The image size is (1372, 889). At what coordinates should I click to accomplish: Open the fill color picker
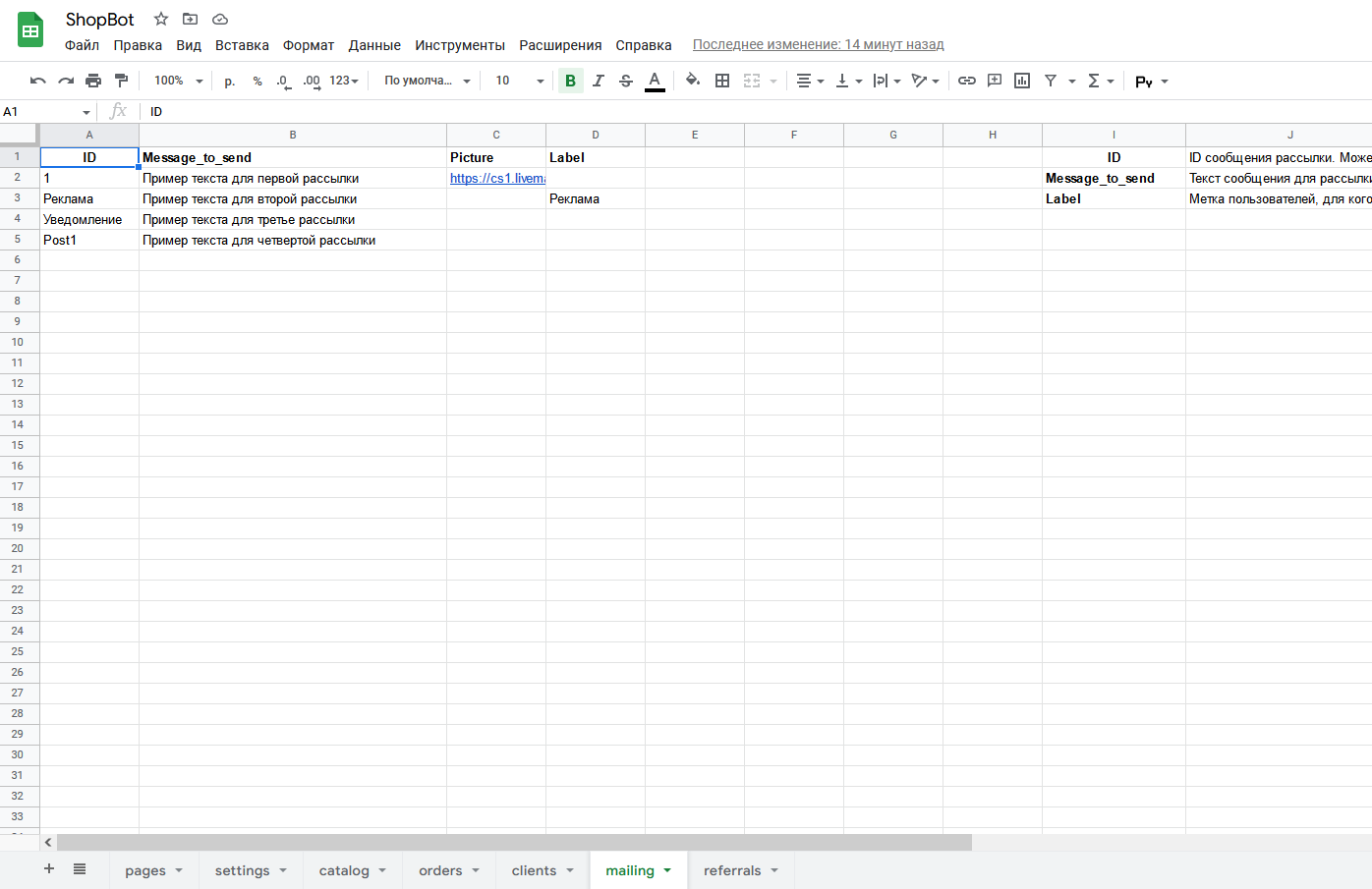pos(693,81)
